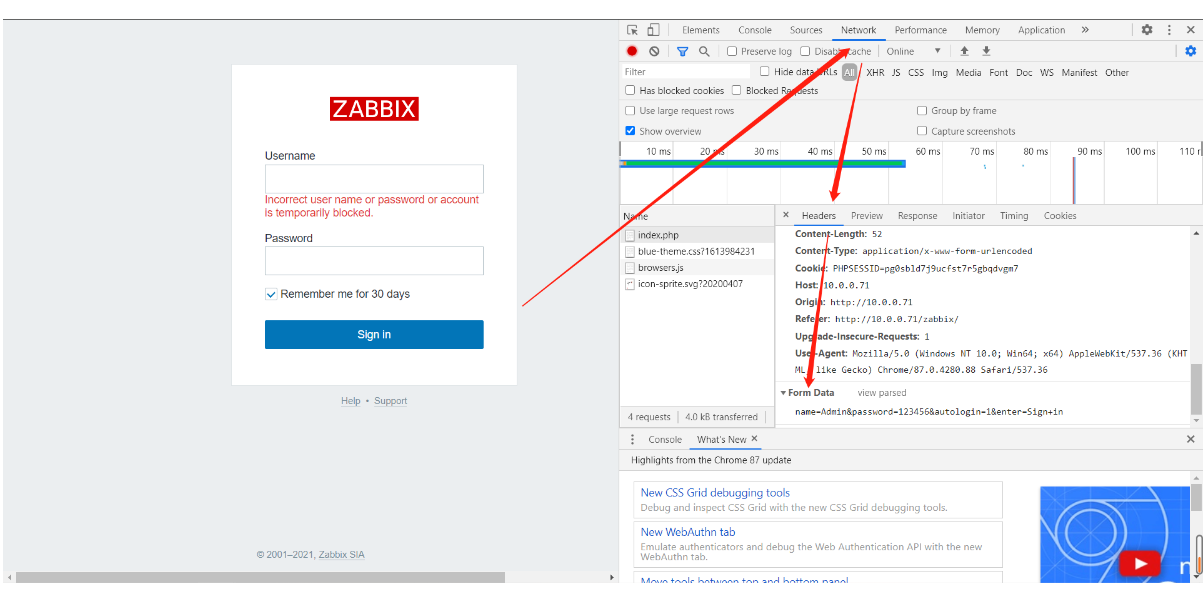Switch to the Timing tab
1204x593 pixels.
click(1014, 216)
